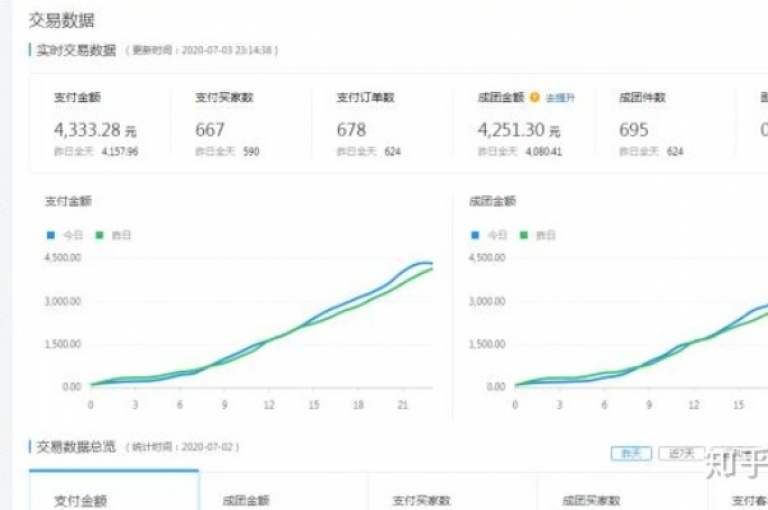Screen dimensions: 768x510
Task: Click 3,000.00 axis label in 成团金额 chart
Action: click(487, 301)
